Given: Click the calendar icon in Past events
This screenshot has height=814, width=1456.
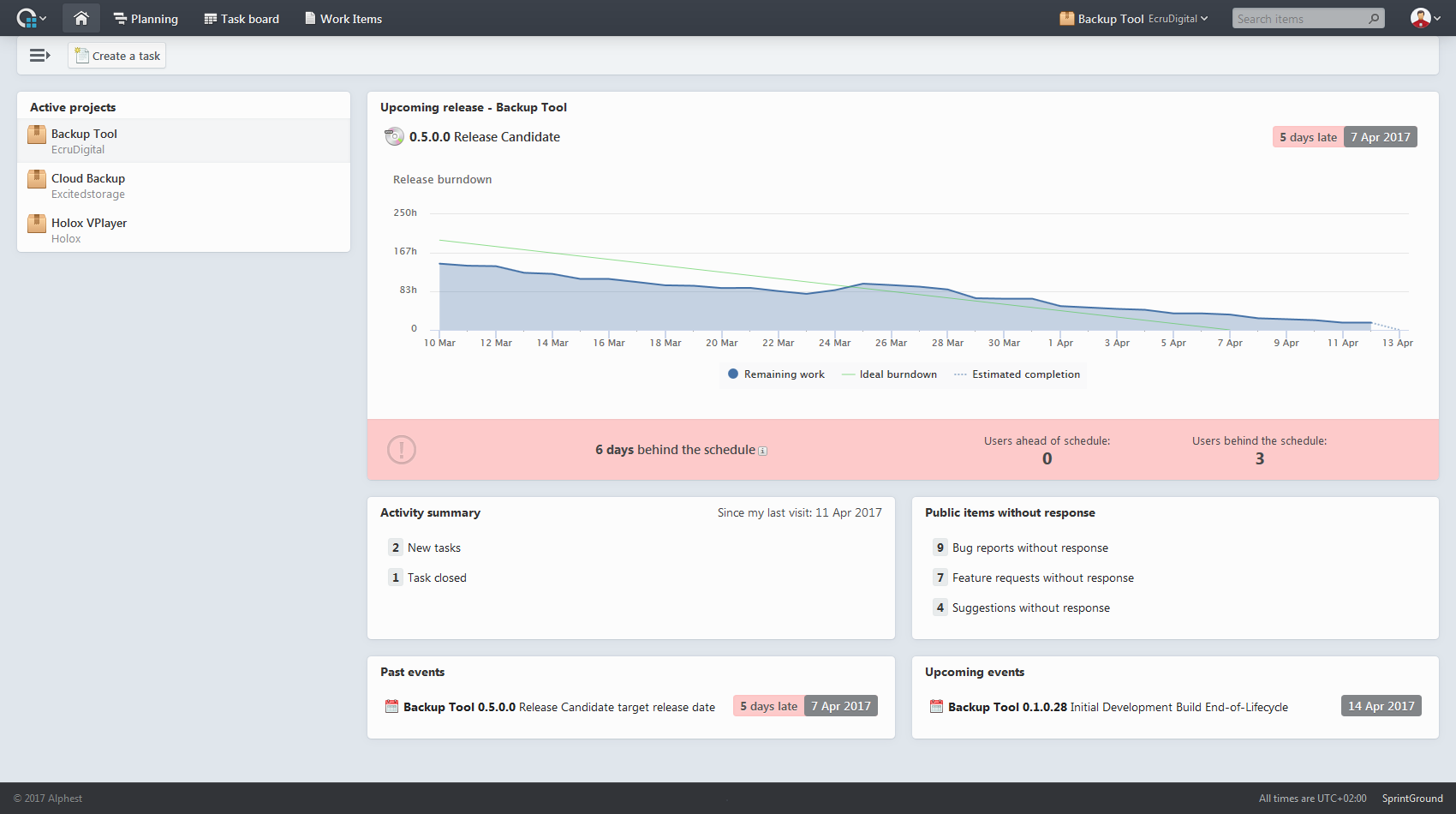Looking at the screenshot, I should [x=391, y=707].
